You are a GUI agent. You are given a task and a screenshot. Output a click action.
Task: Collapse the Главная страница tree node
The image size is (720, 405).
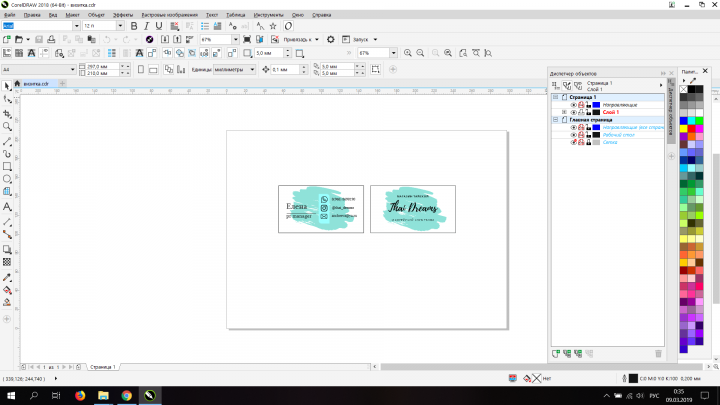point(556,120)
